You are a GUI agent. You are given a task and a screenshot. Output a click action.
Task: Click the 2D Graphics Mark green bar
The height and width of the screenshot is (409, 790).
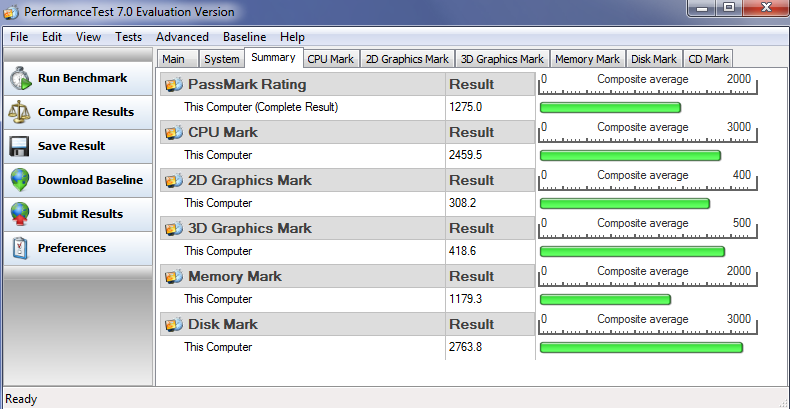[625, 203]
